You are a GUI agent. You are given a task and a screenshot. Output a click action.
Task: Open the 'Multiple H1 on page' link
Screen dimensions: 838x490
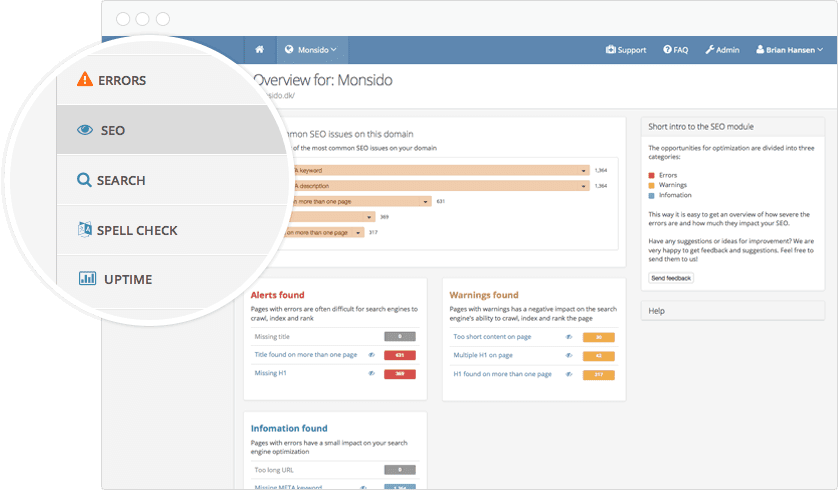click(x=483, y=355)
